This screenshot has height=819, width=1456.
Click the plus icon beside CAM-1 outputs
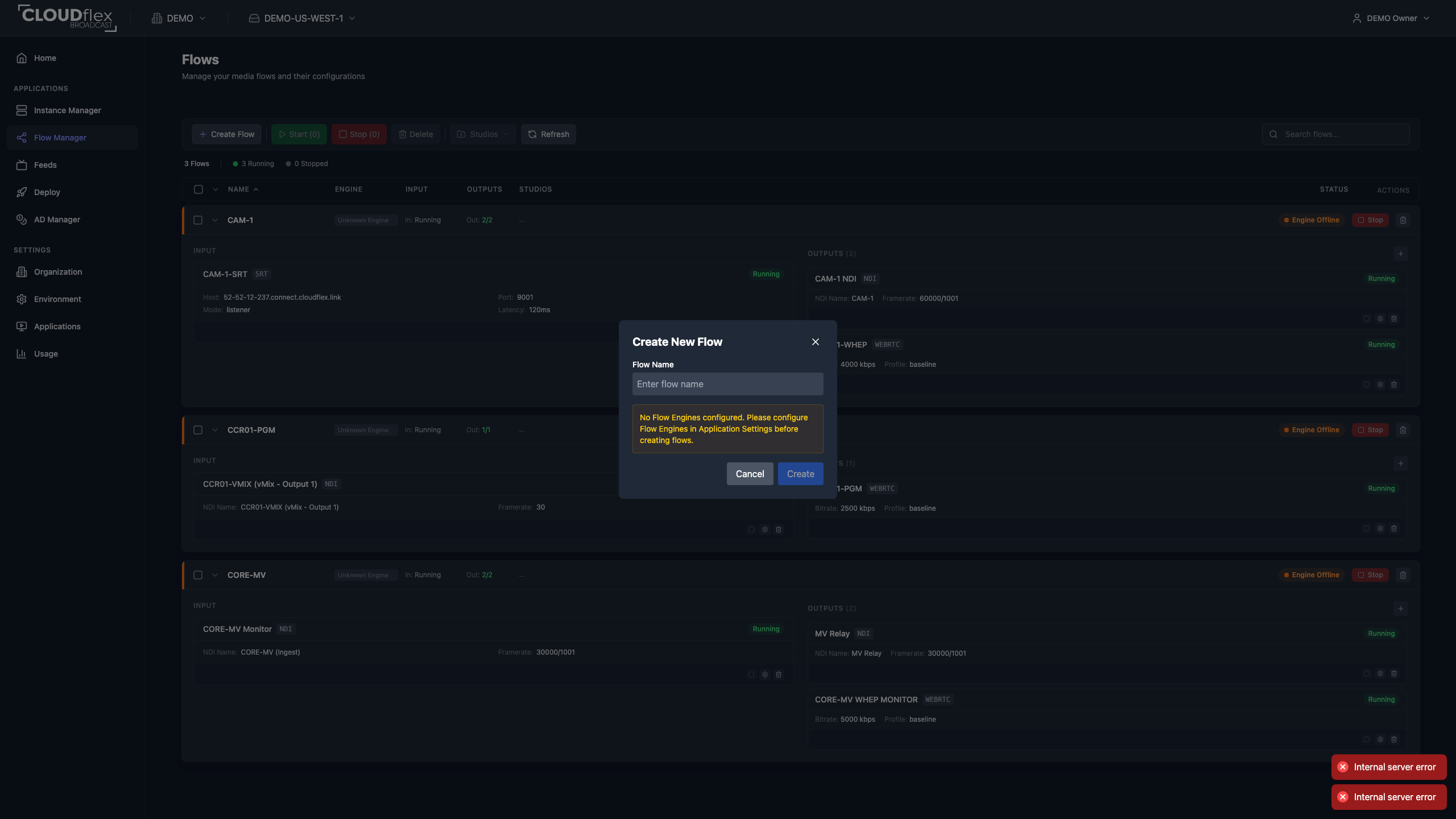click(x=1401, y=254)
